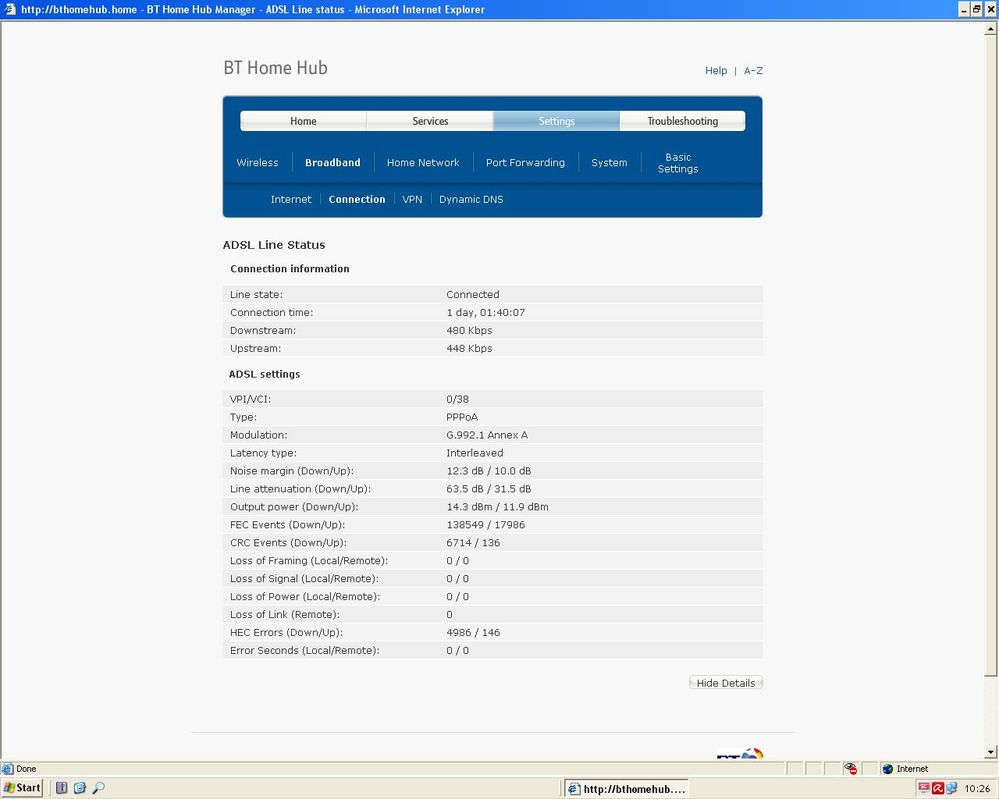Open the System settings menu
Screen dimensions: 999x799
coord(609,162)
